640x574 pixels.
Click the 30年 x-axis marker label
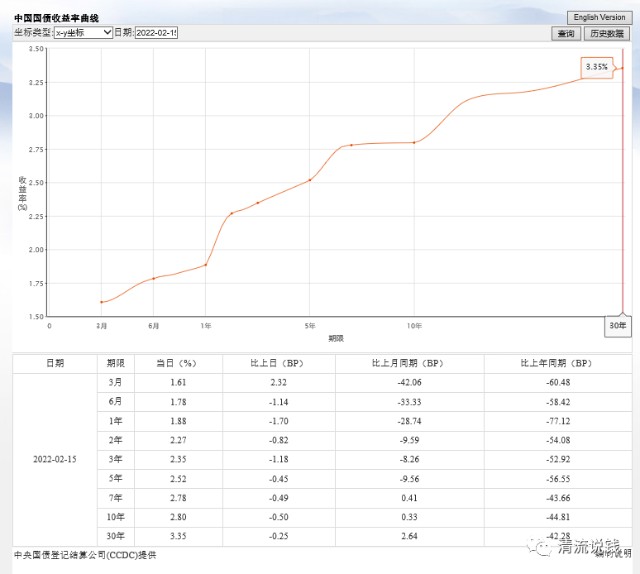tap(620, 326)
